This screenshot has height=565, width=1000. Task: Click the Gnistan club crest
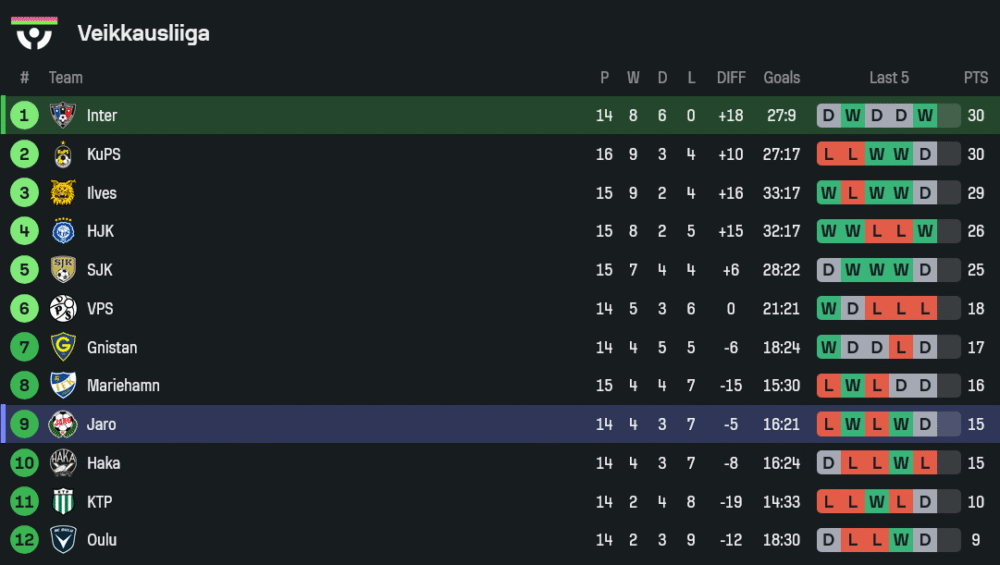63,348
